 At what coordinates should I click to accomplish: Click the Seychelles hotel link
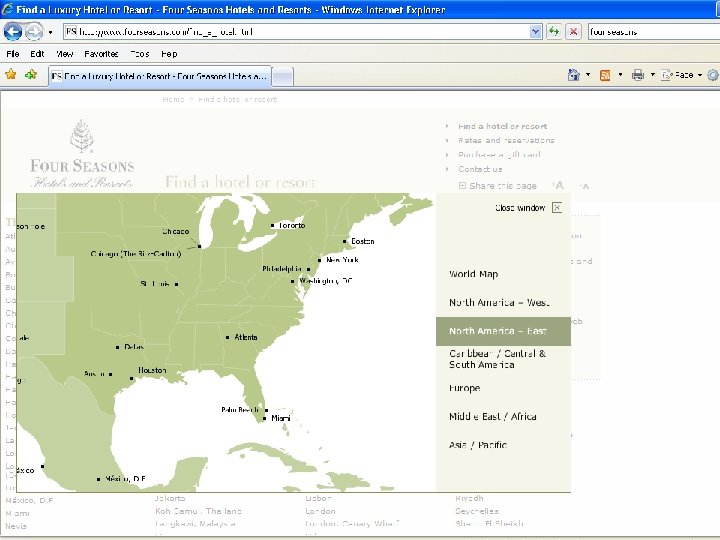tap(477, 511)
